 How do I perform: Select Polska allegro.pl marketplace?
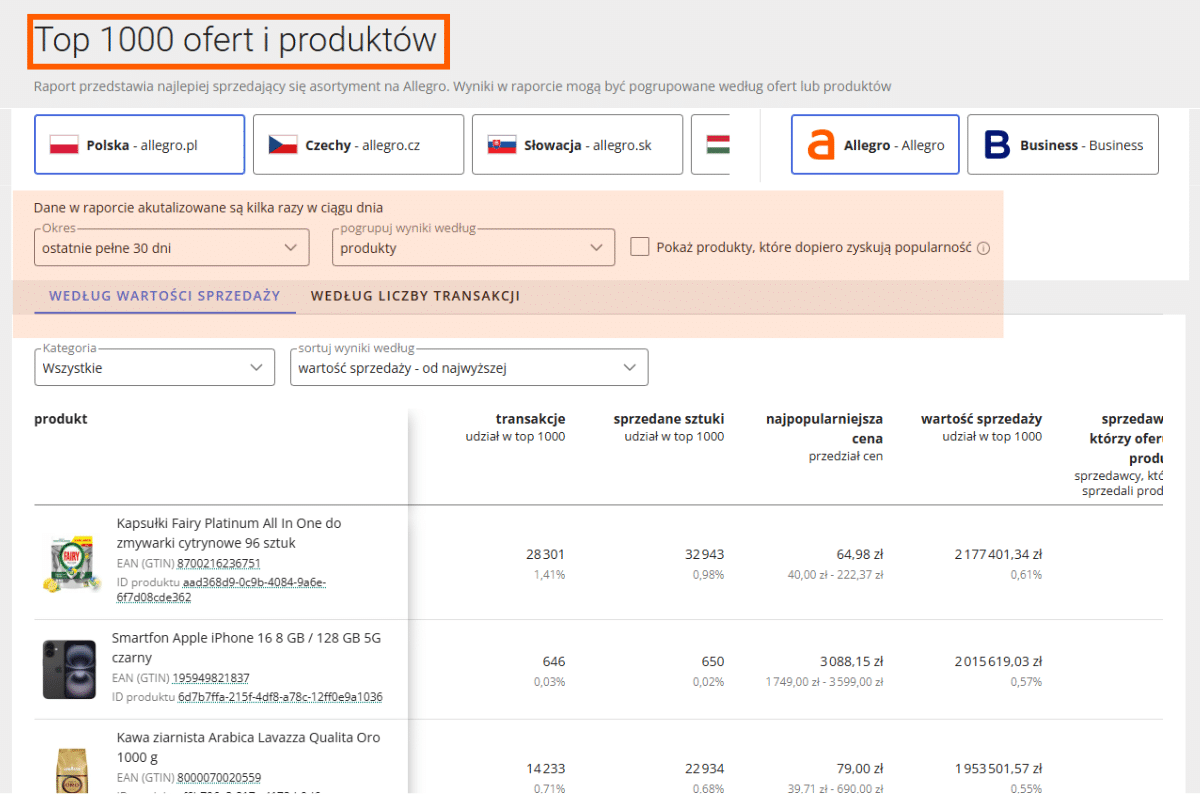coord(140,145)
